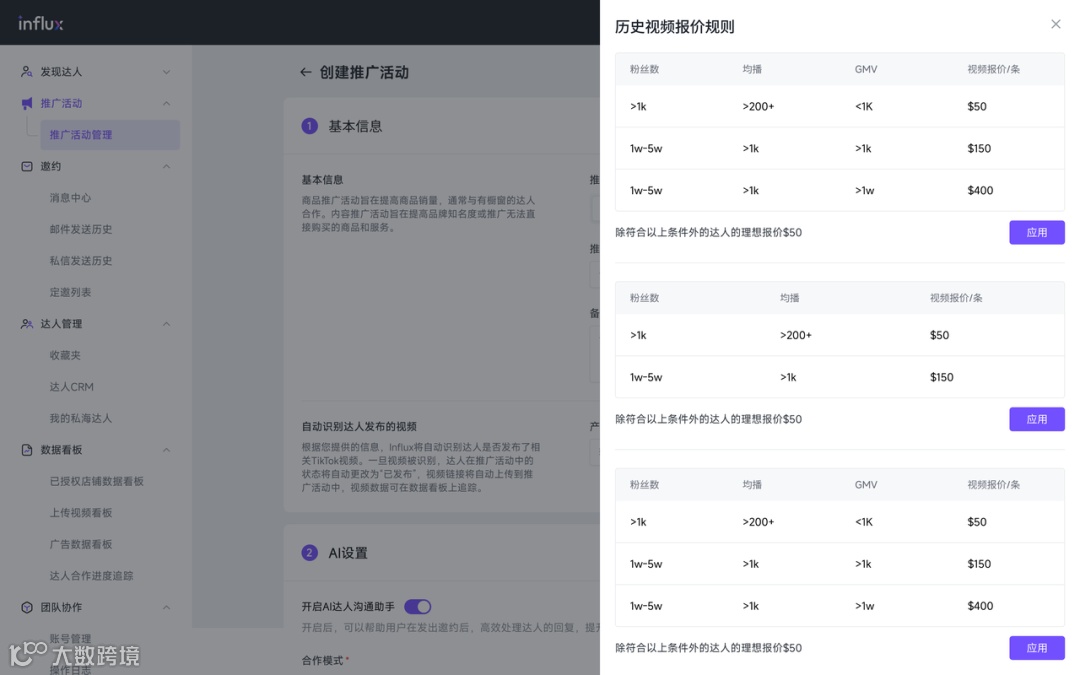1080x675 pixels.
Task: Collapse the 邀约 section chevron
Action: [166, 166]
